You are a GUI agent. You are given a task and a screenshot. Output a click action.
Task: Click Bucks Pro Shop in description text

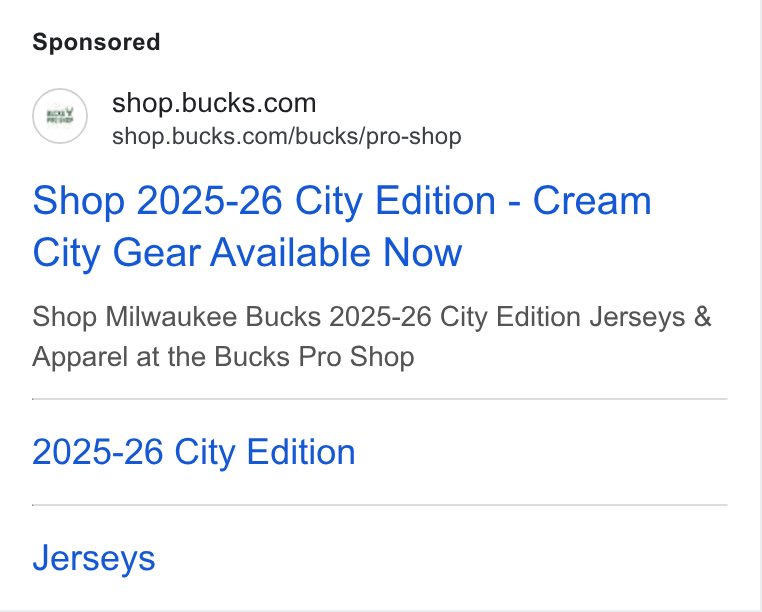pyautogui.click(x=314, y=357)
